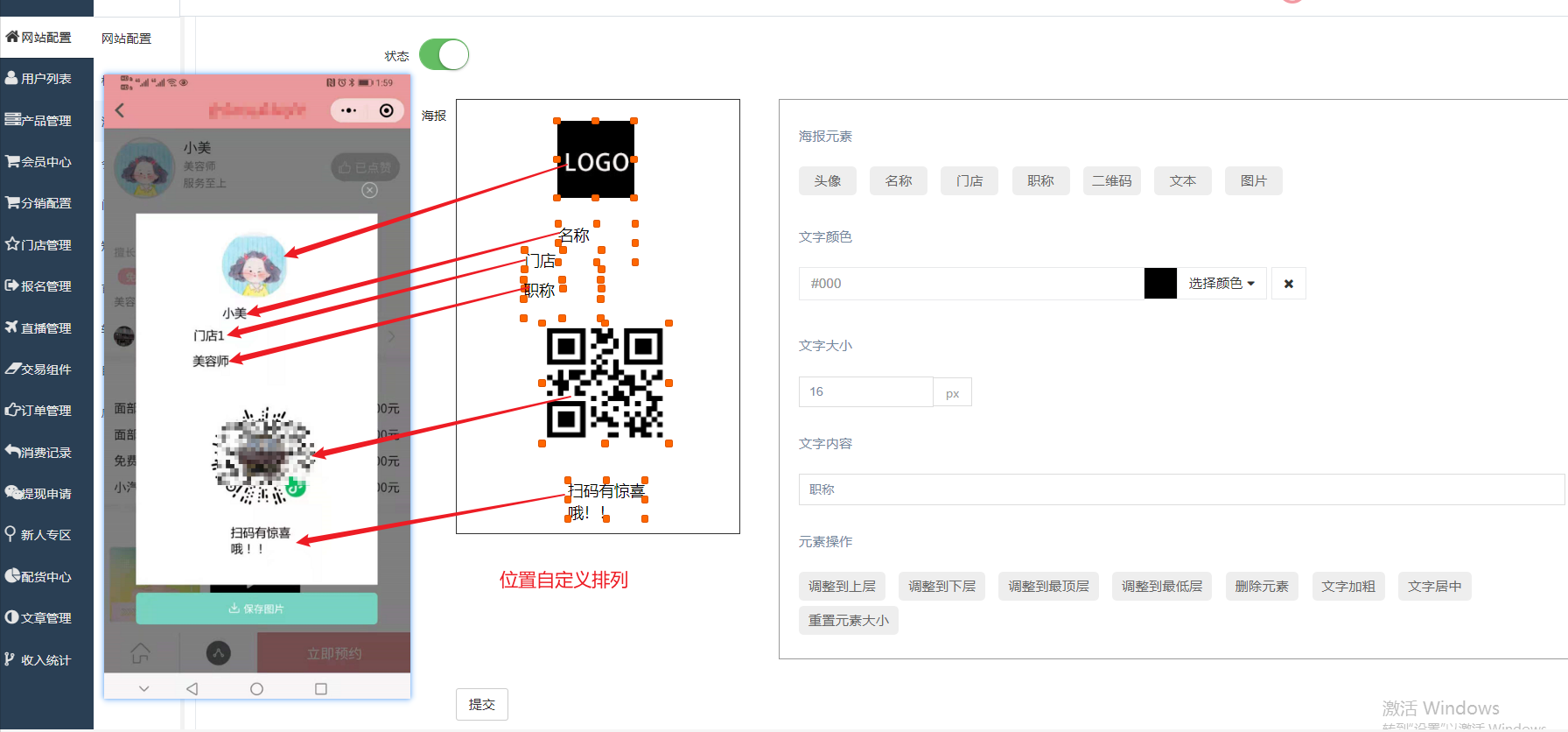Click the 文章管理 half-circle icon

coord(11,617)
